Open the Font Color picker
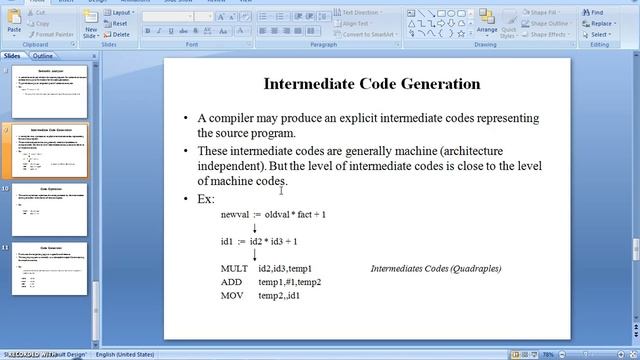 [242, 31]
